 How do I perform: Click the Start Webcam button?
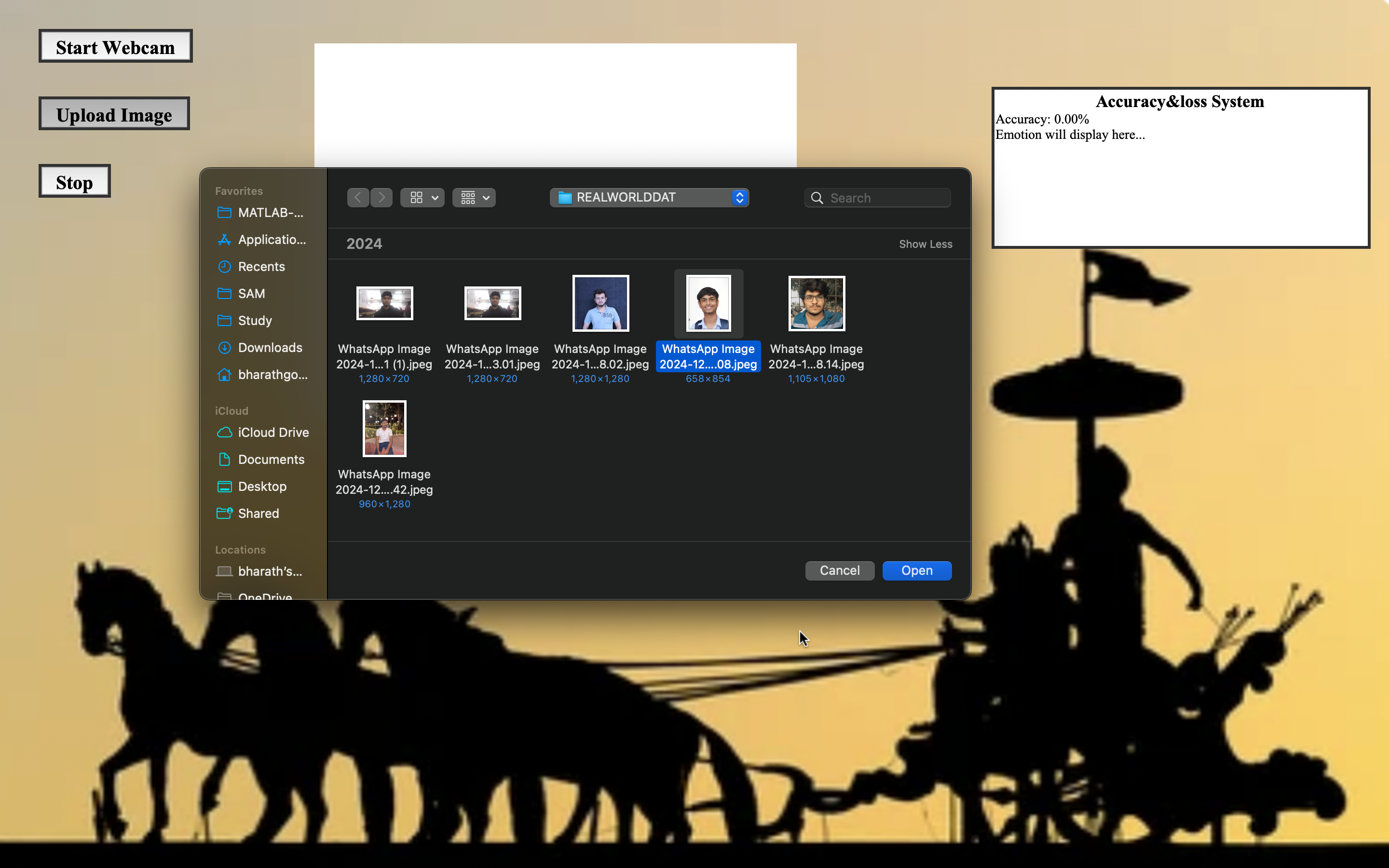(115, 46)
